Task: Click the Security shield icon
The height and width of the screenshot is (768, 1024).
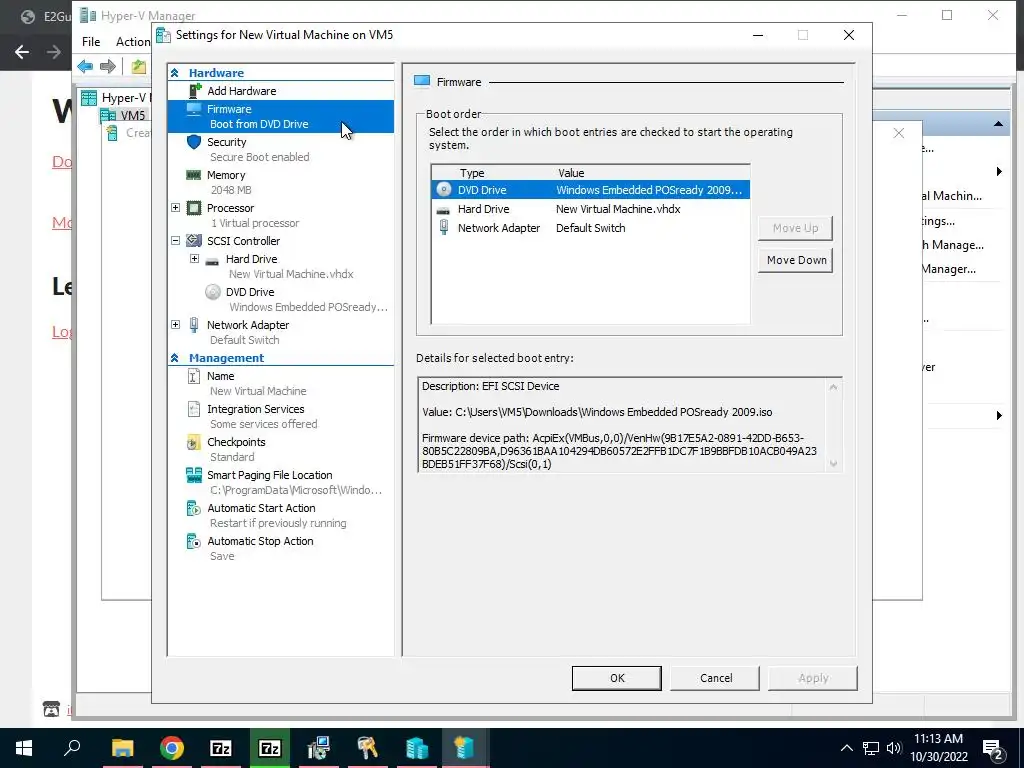Action: coord(194,142)
